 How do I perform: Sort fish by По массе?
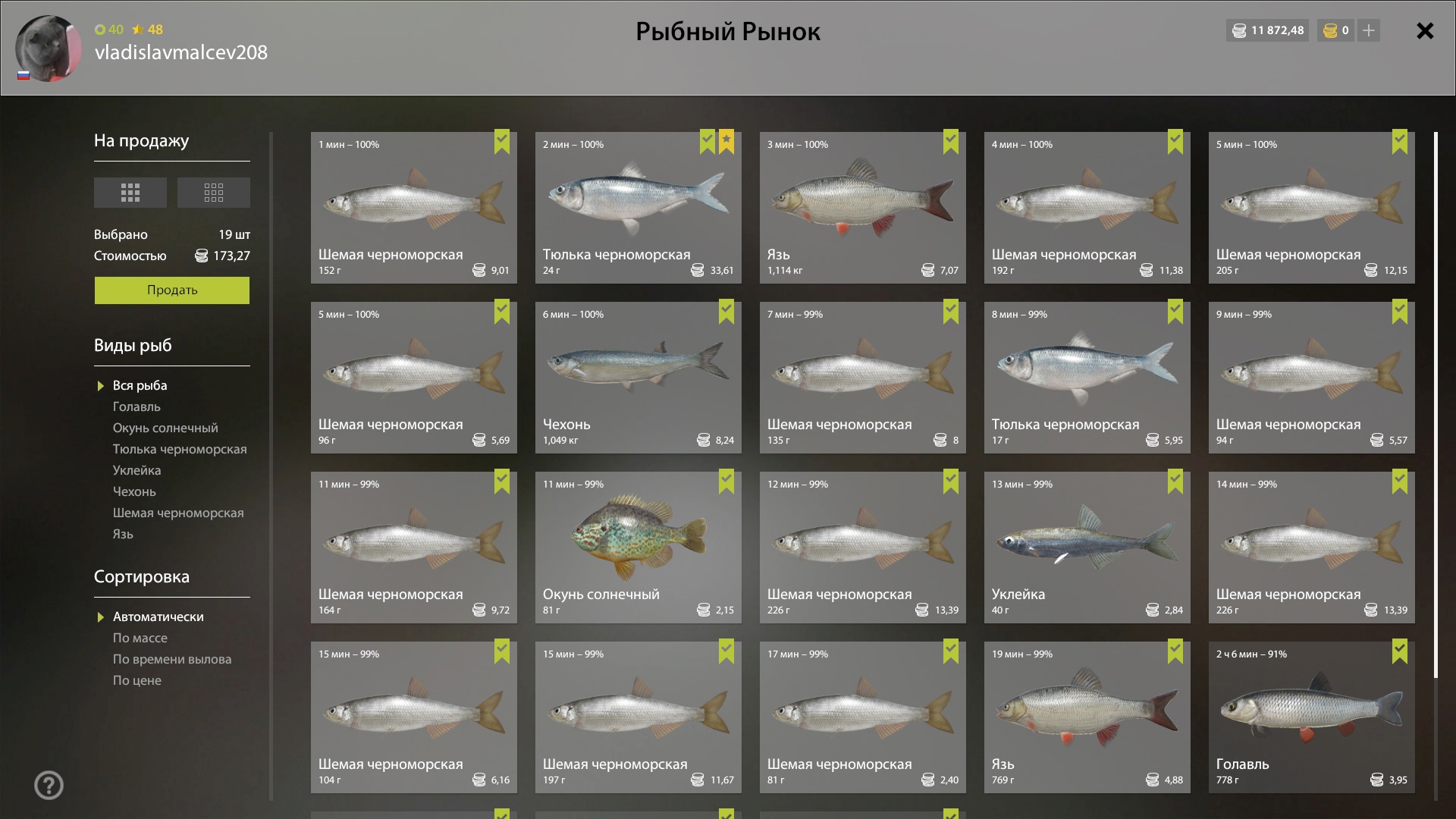[x=140, y=638]
